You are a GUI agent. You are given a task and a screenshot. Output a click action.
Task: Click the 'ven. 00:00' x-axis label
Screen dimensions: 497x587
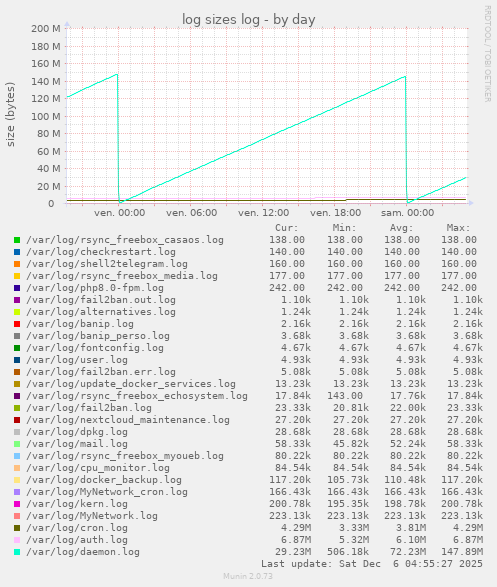pyautogui.click(x=119, y=213)
